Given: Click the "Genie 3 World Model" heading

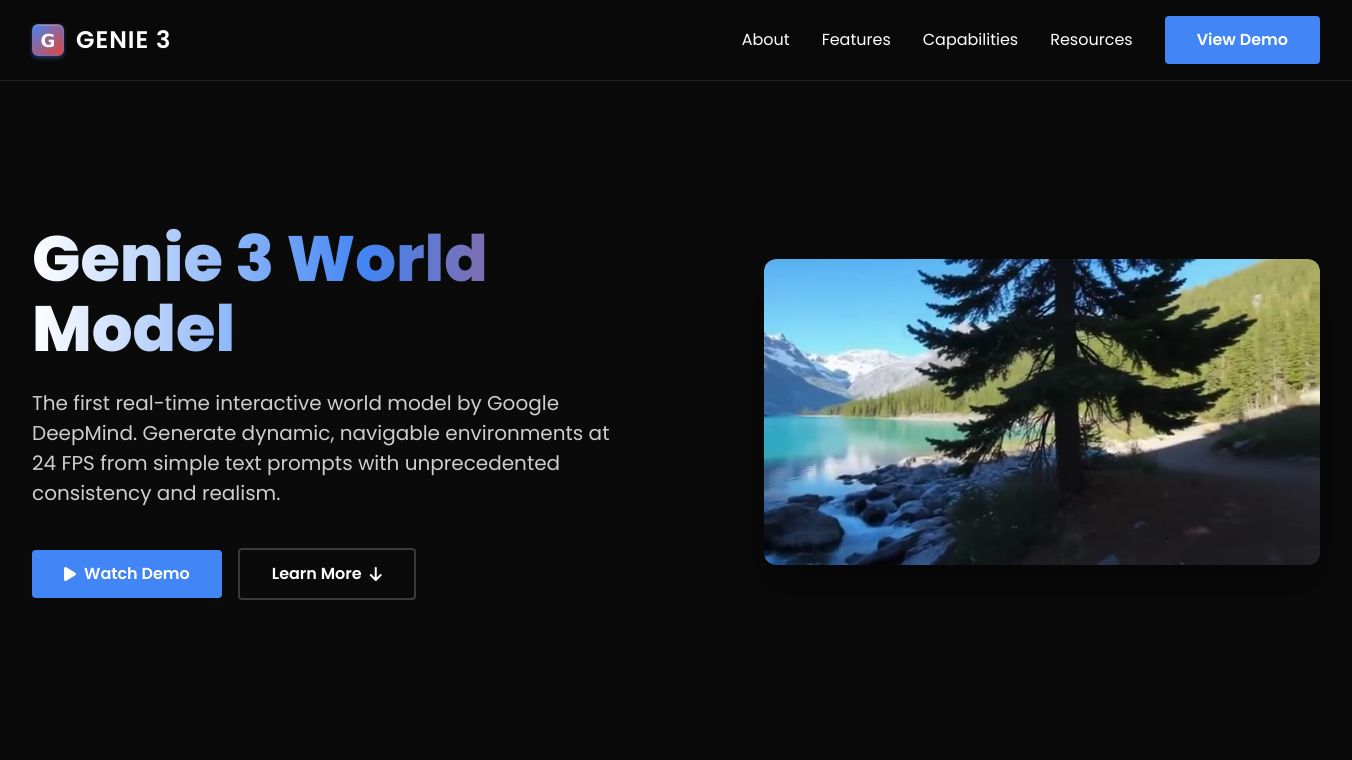Looking at the screenshot, I should pyautogui.click(x=260, y=293).
